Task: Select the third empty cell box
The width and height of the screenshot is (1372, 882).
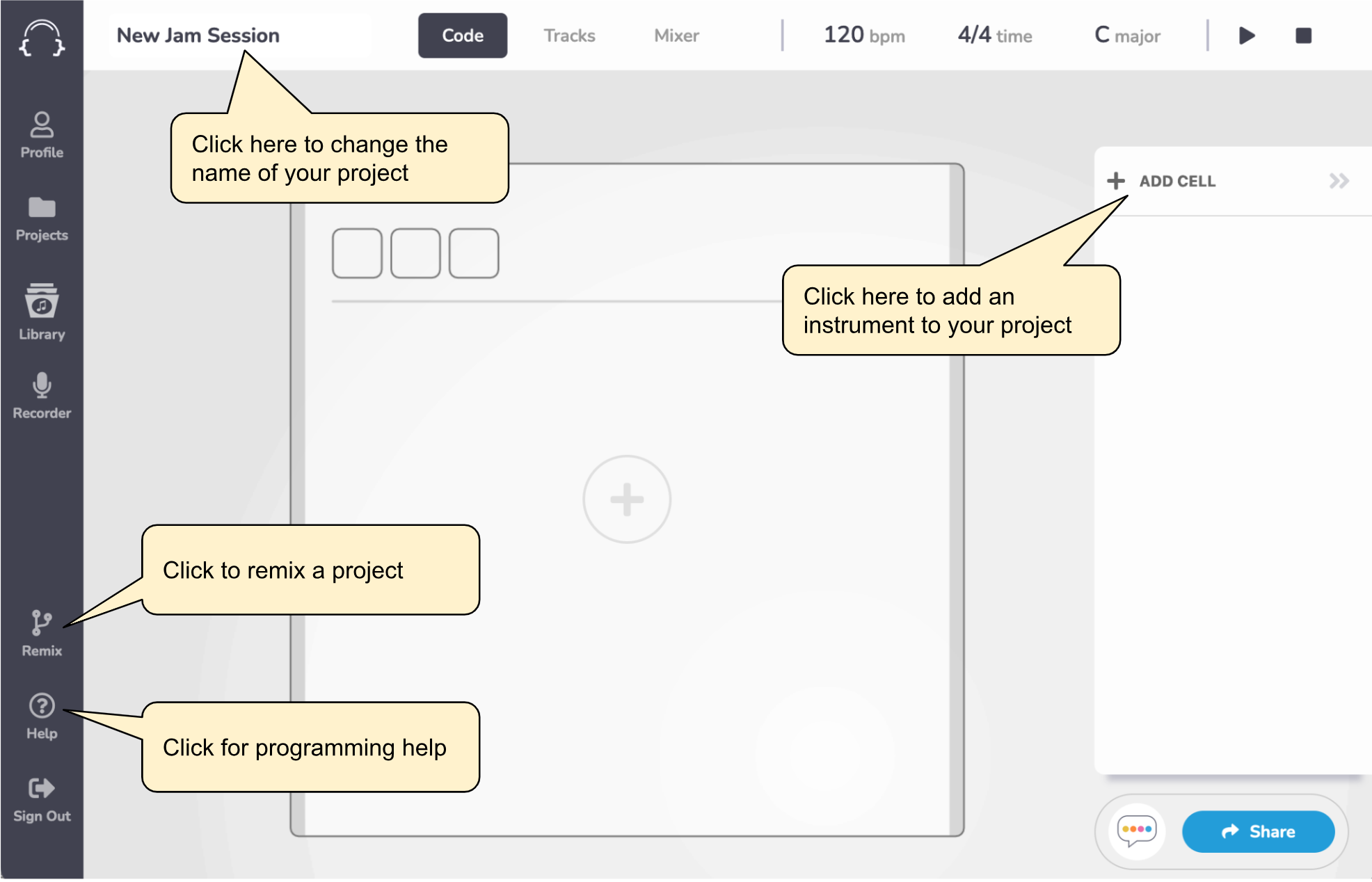Action: [474, 253]
